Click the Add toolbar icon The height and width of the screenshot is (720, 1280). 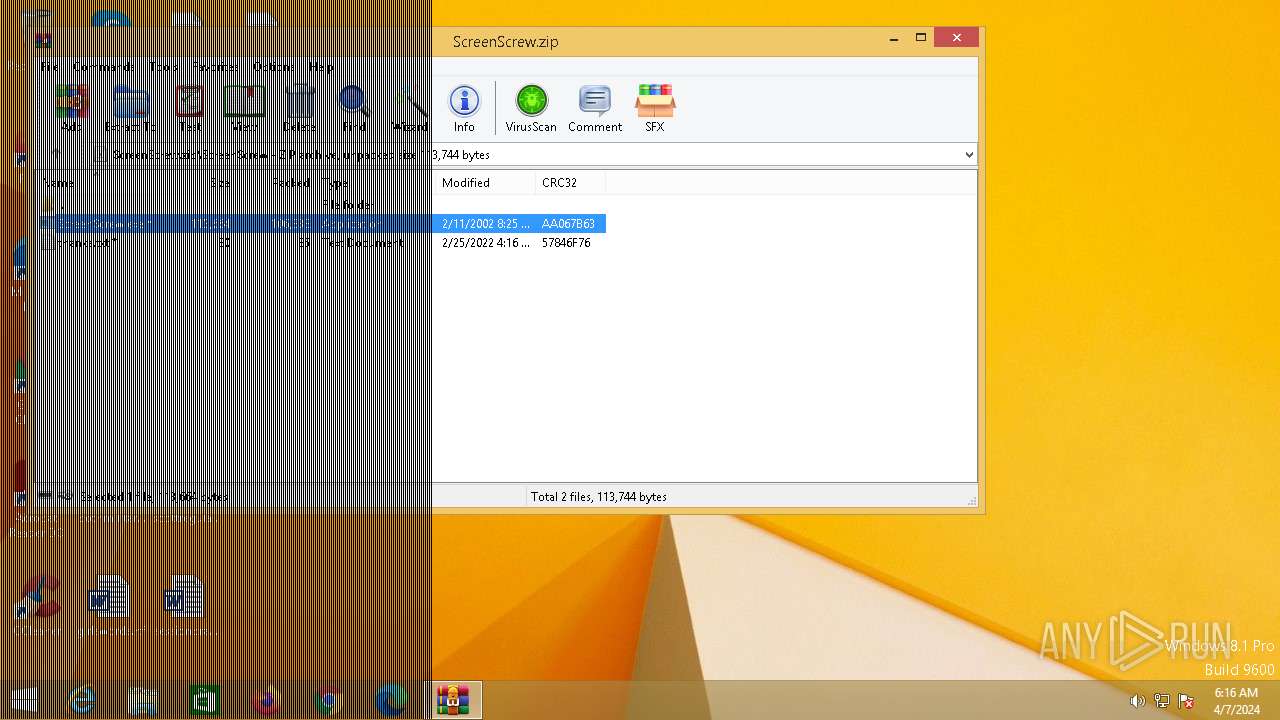[70, 108]
